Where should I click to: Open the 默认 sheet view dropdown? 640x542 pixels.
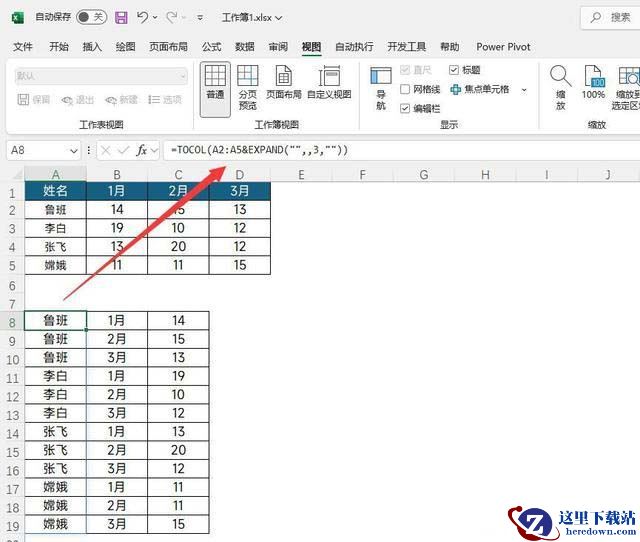point(101,76)
